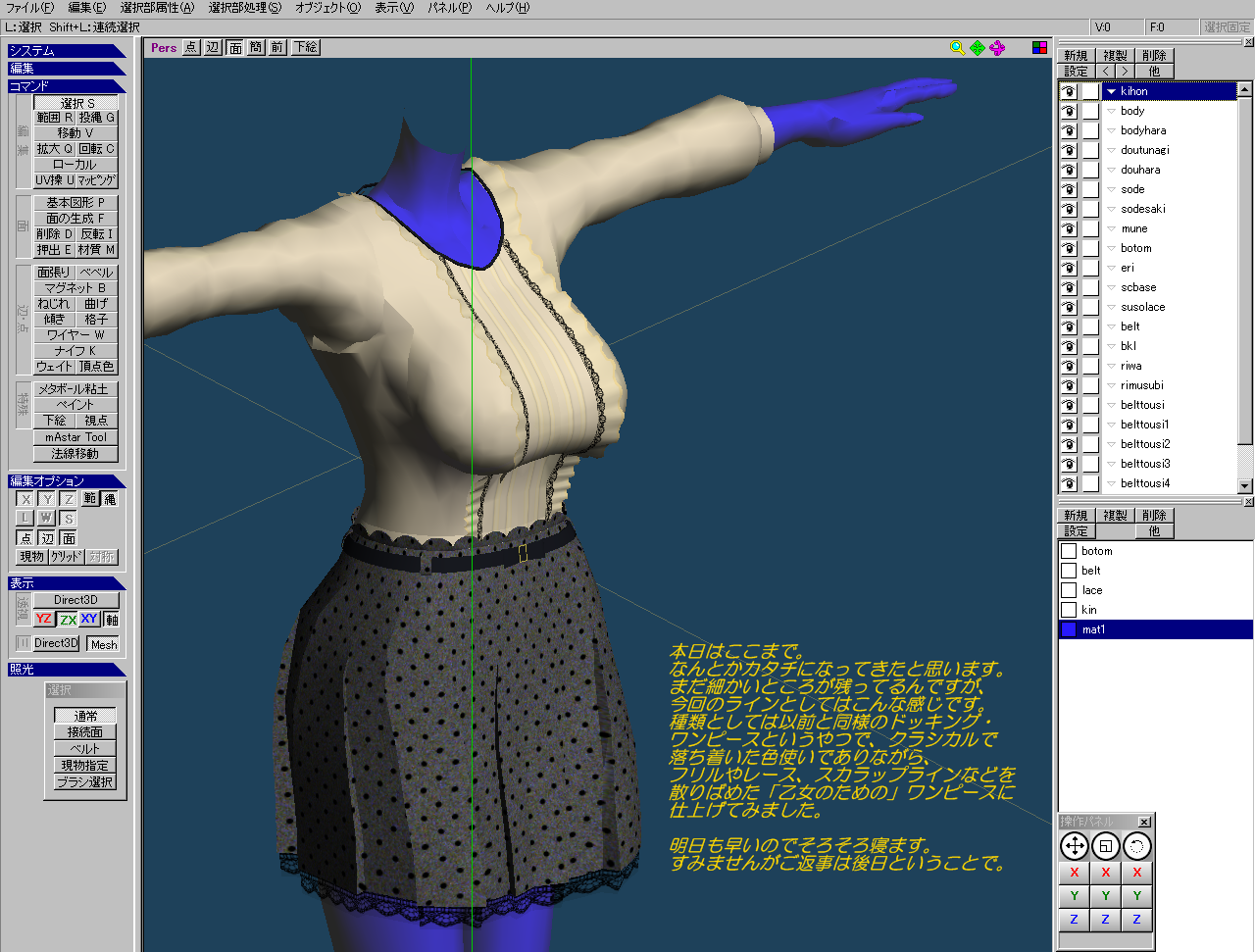Select the scale icon in 操作パネル
The width and height of the screenshot is (1255, 952).
point(1106,846)
